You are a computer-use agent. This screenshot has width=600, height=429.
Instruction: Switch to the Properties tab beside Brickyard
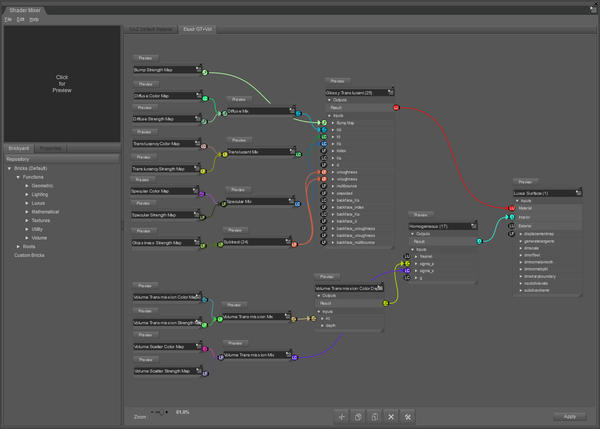click(x=51, y=148)
